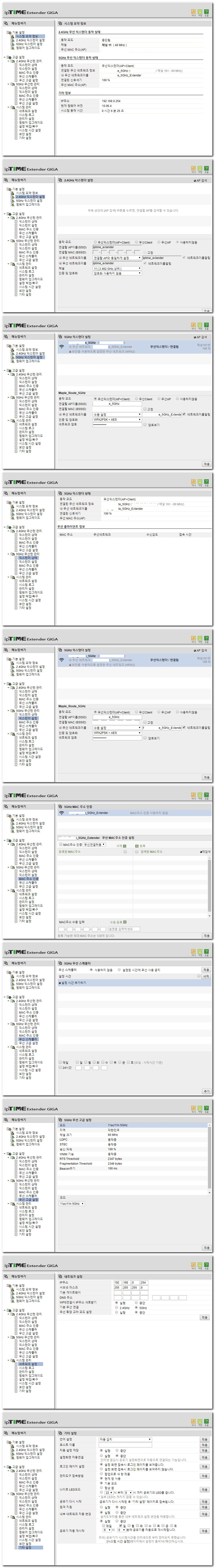This screenshot has width=215, height=1568.
Task: Click first header icon above 시스템 요약 정보 page
Action: [x=193, y=12]
